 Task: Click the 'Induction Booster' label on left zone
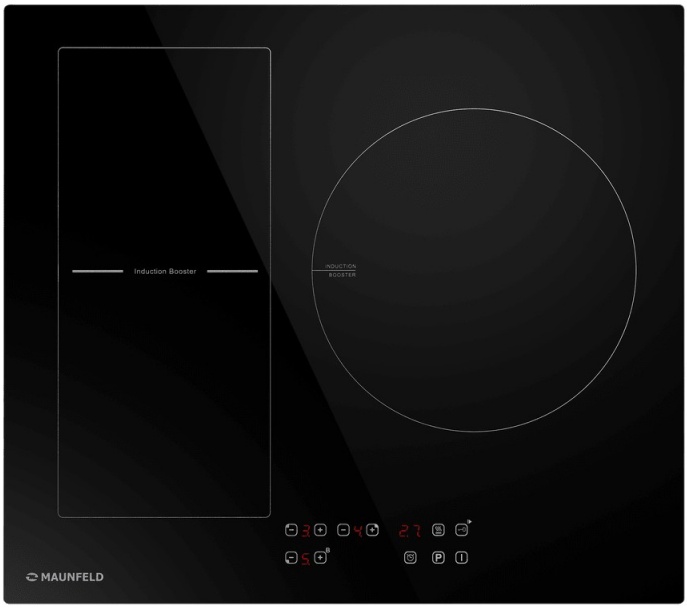(165, 271)
